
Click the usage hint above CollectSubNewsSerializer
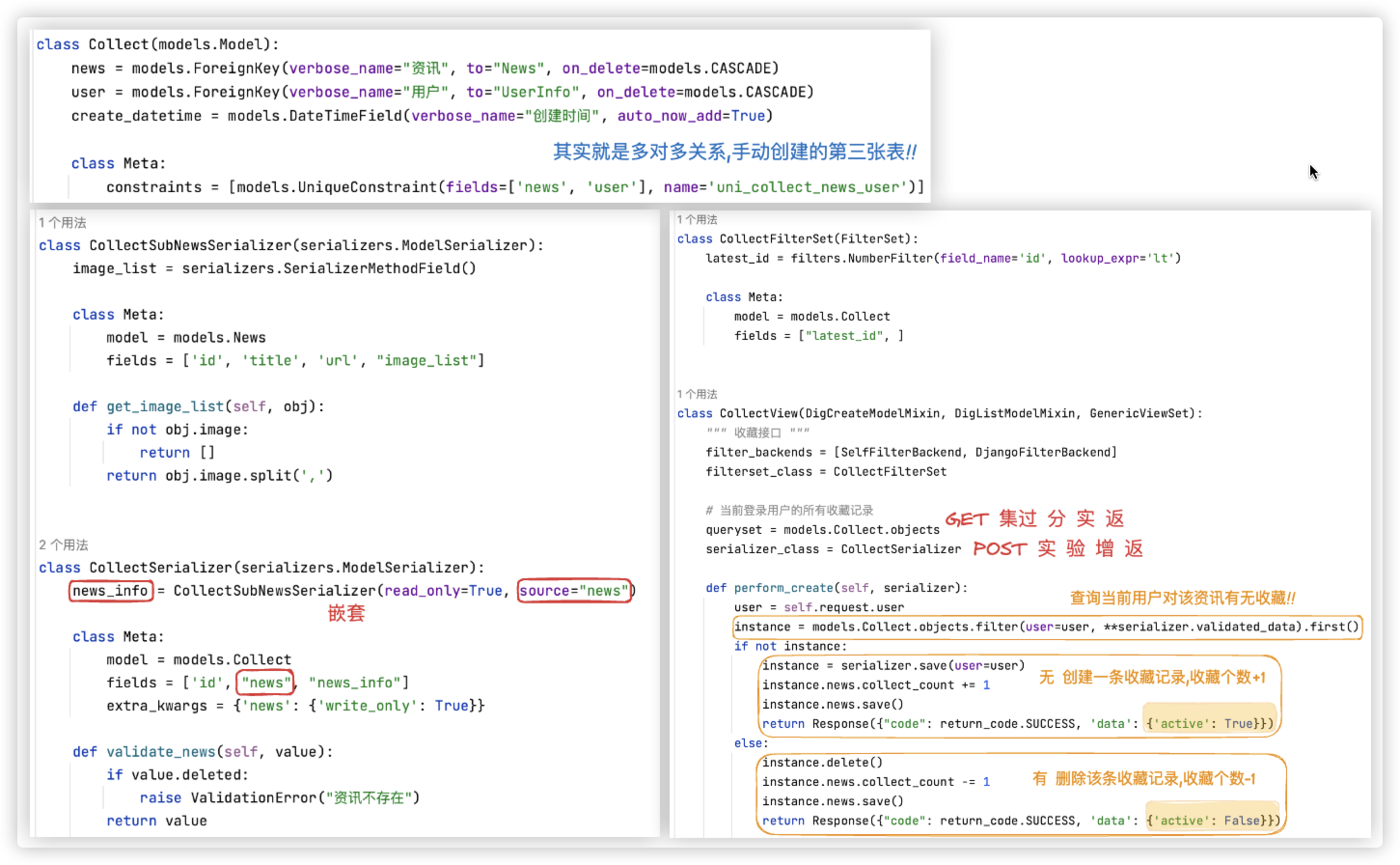tap(63, 223)
